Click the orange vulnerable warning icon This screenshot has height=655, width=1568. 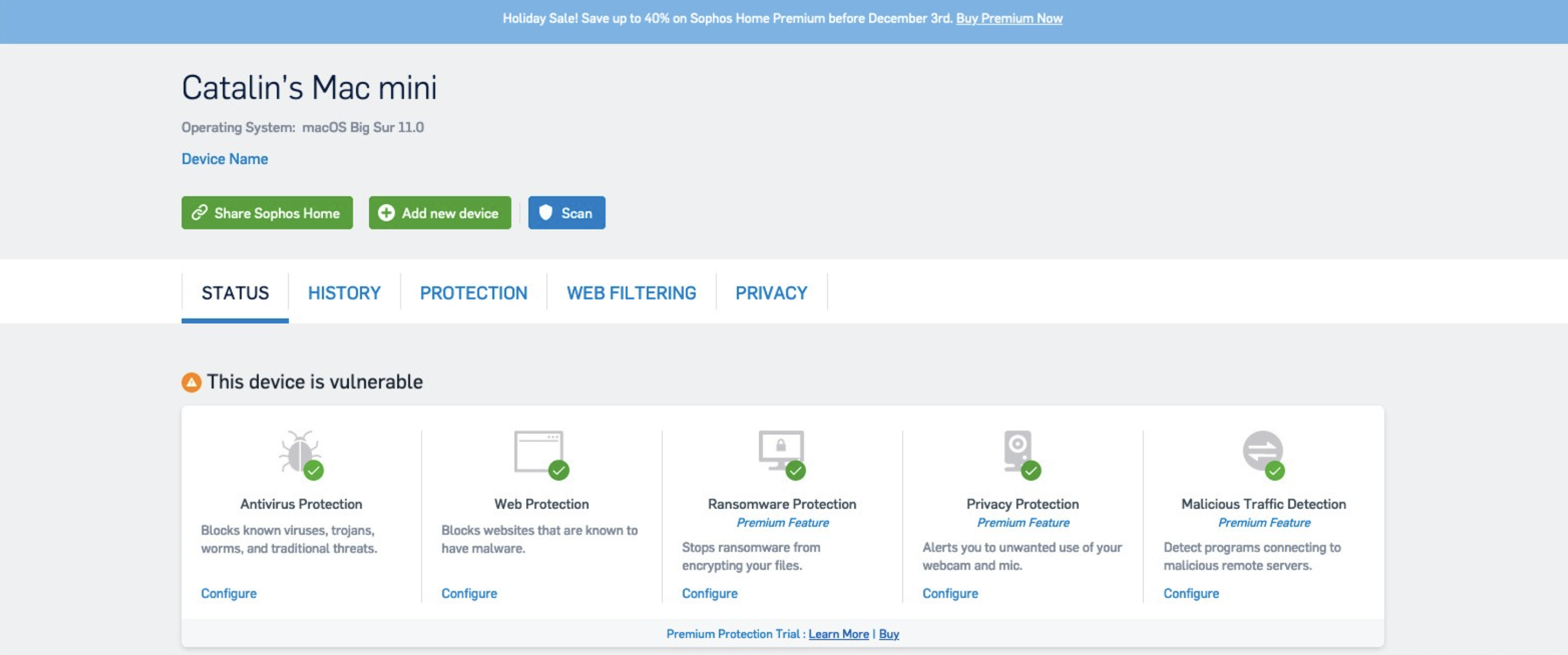coord(191,383)
